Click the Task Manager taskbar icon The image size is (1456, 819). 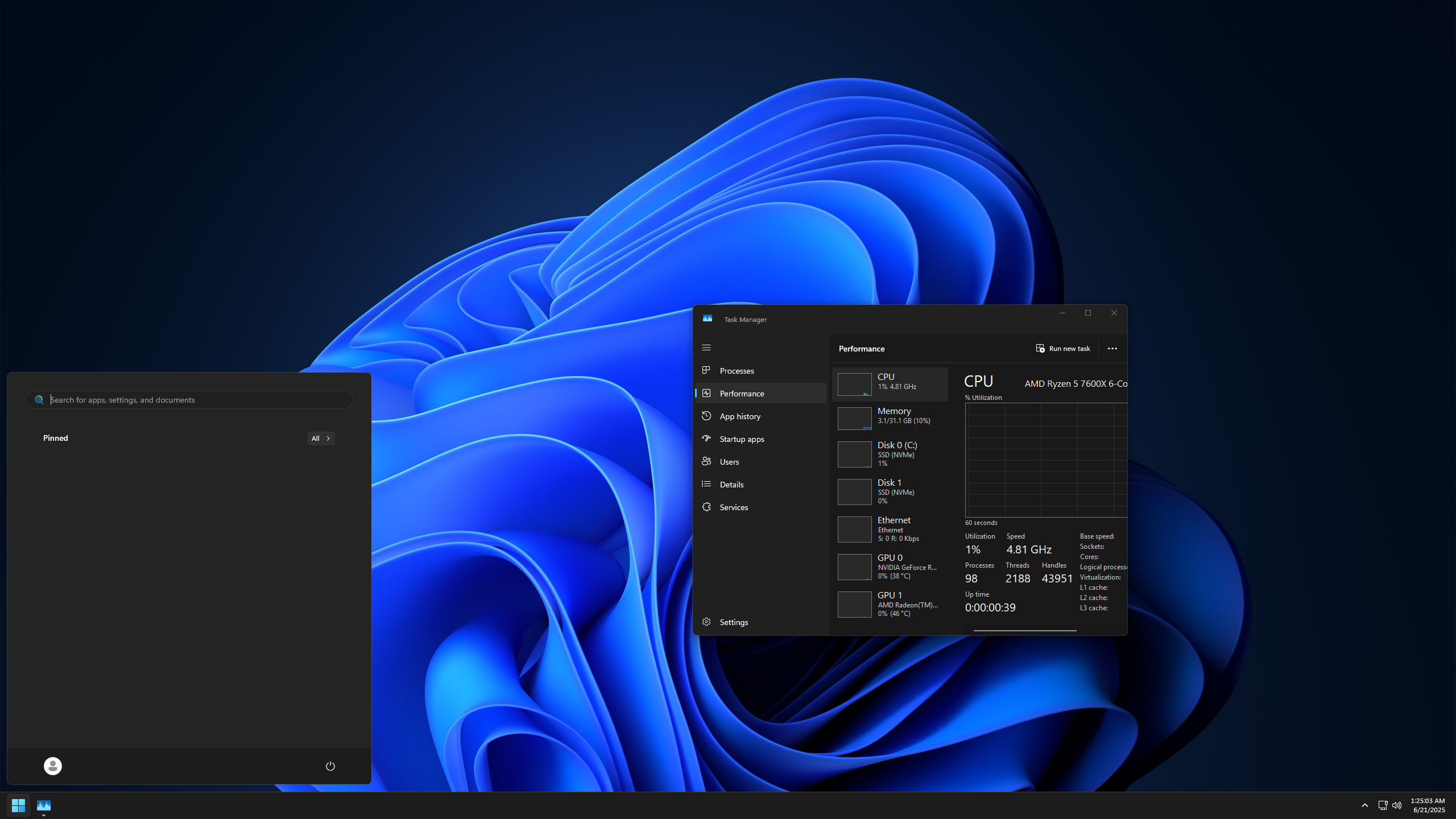(44, 805)
